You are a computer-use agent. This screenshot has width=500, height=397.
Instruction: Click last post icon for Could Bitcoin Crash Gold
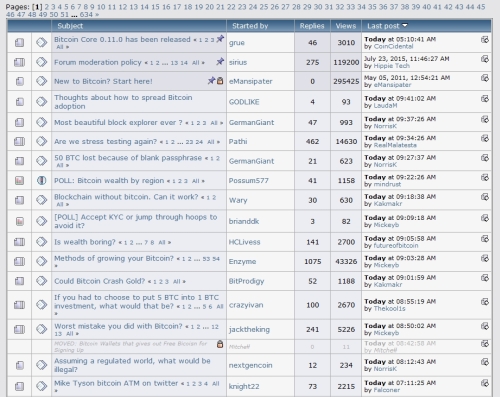[485, 278]
